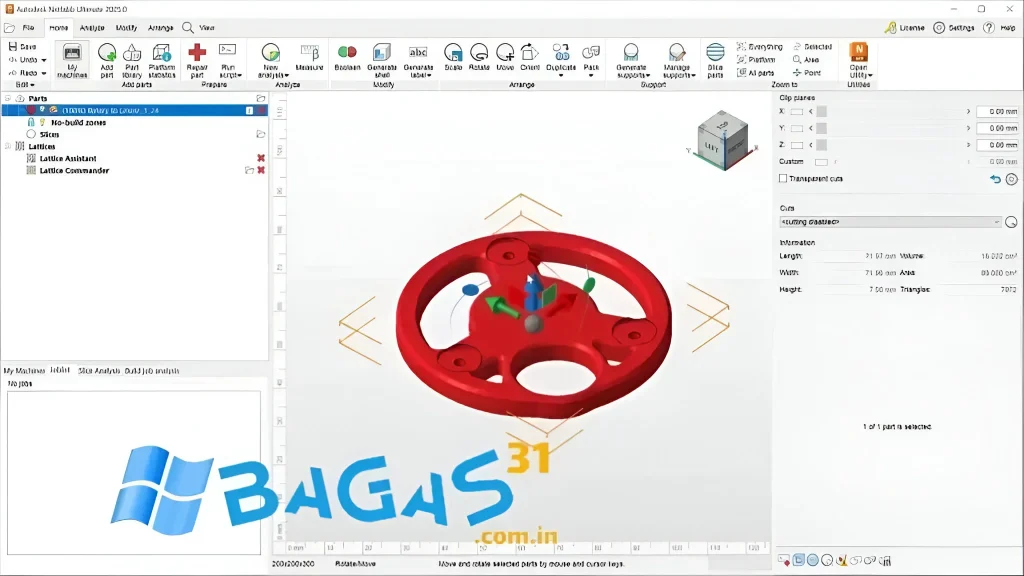
Task: Click the search magnifier in the menu bar
Action: coord(188,27)
